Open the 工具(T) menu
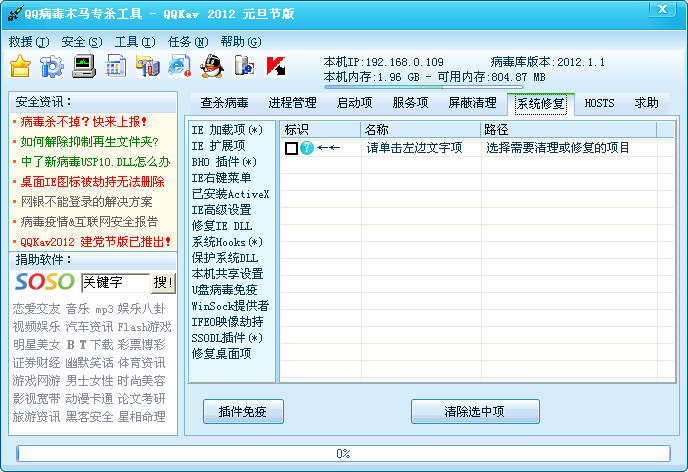This screenshot has height=472, width=688. pos(135,42)
